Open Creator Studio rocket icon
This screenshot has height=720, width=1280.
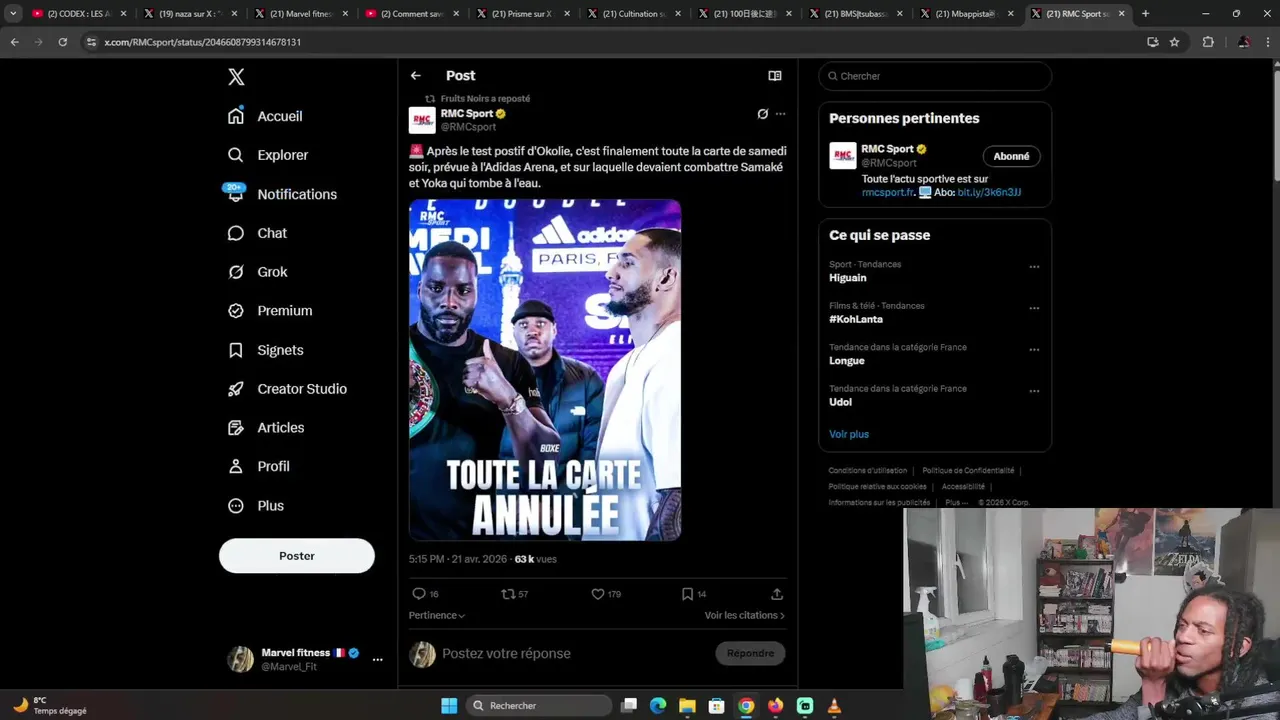pos(236,389)
